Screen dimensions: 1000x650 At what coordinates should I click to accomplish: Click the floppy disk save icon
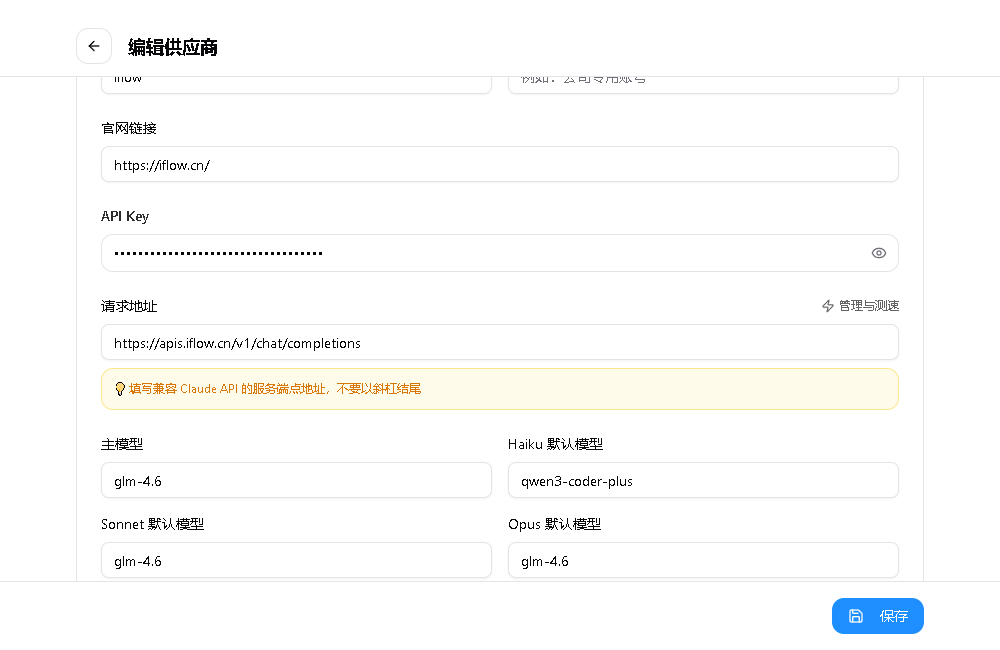click(856, 616)
